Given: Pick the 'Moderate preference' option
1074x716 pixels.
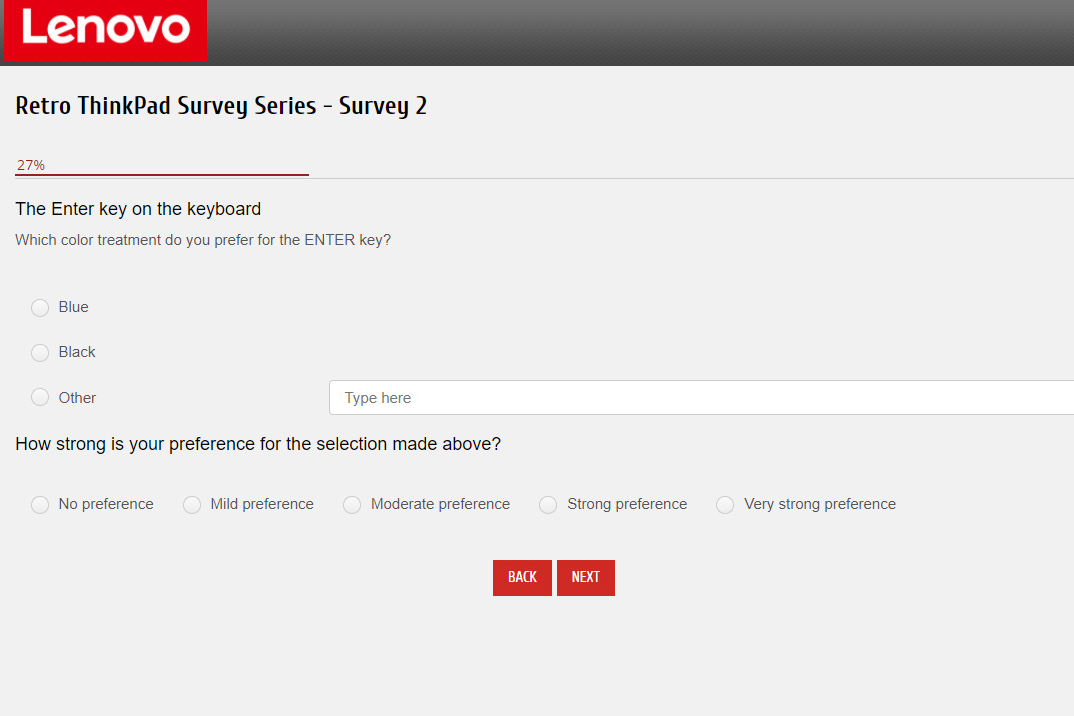Looking at the screenshot, I should pyautogui.click(x=352, y=505).
